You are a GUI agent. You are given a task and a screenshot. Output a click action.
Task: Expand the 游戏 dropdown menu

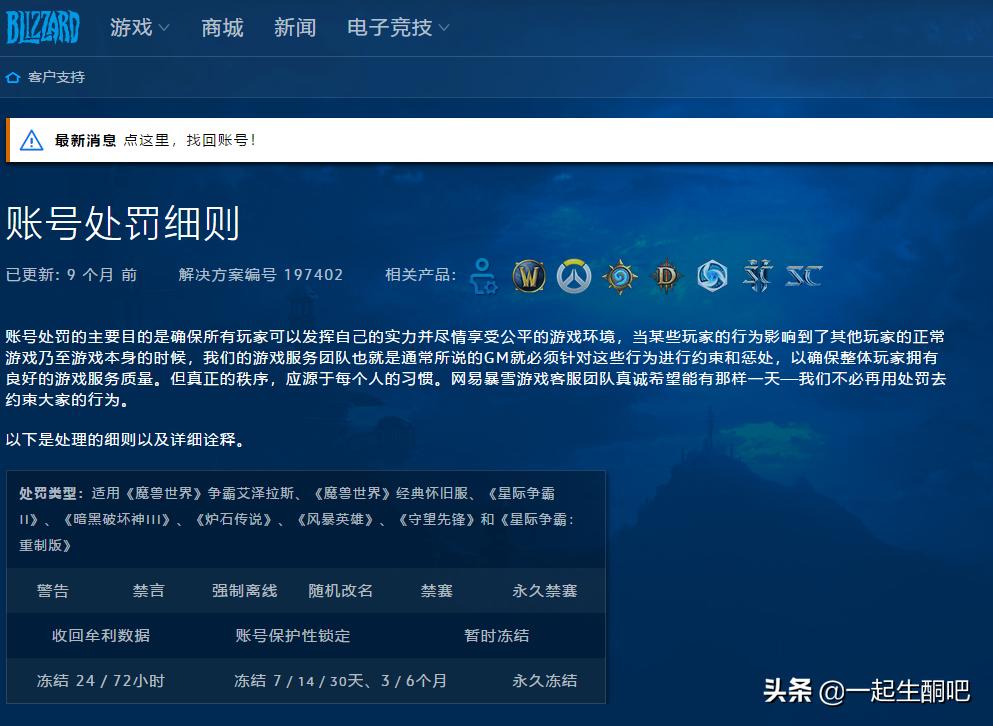point(140,28)
